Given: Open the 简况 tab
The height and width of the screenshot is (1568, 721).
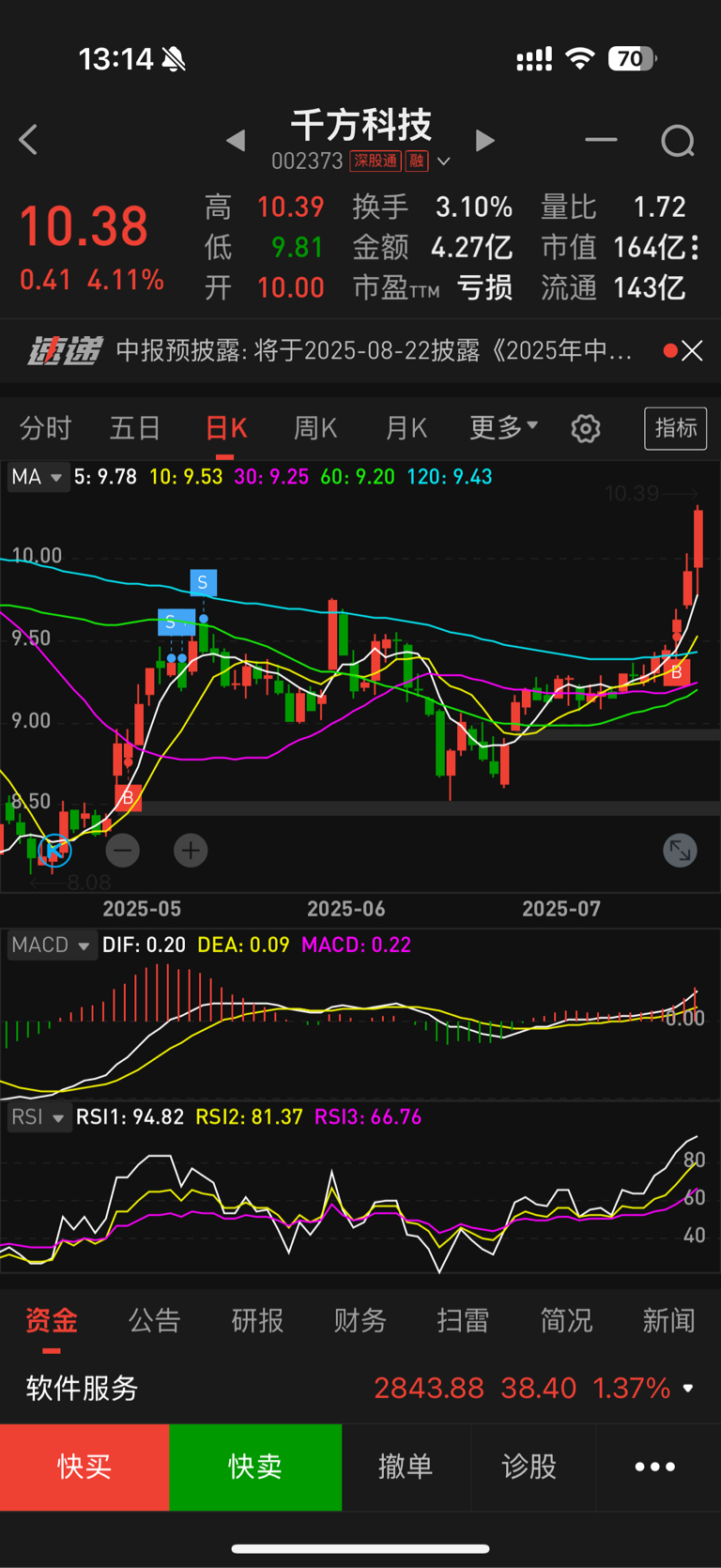Looking at the screenshot, I should pyautogui.click(x=566, y=1321).
